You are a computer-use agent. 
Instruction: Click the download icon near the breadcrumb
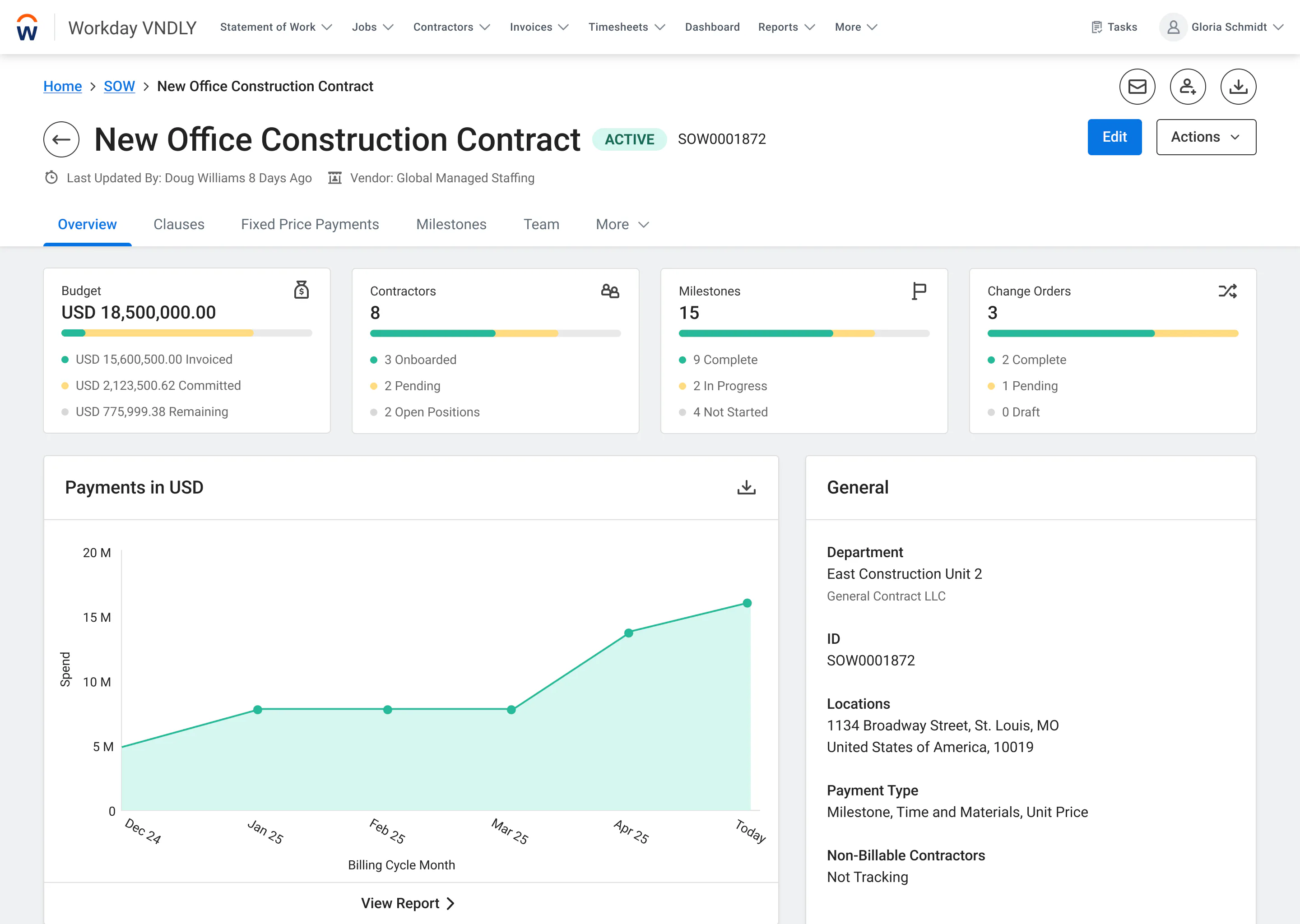(x=1238, y=87)
